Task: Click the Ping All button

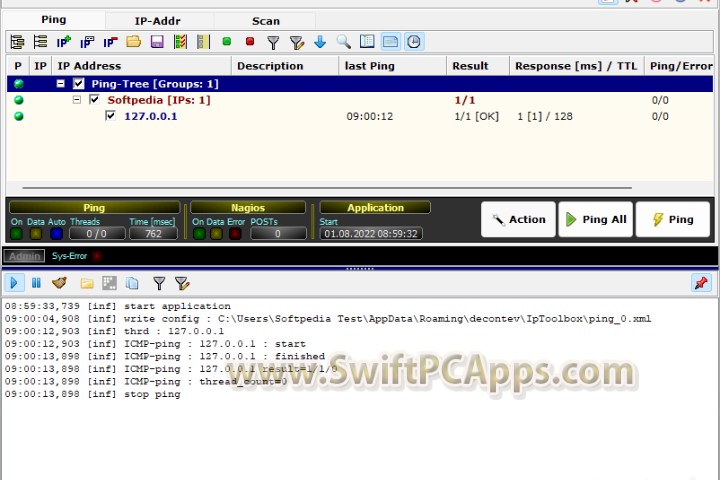Action: pyautogui.click(x=596, y=220)
